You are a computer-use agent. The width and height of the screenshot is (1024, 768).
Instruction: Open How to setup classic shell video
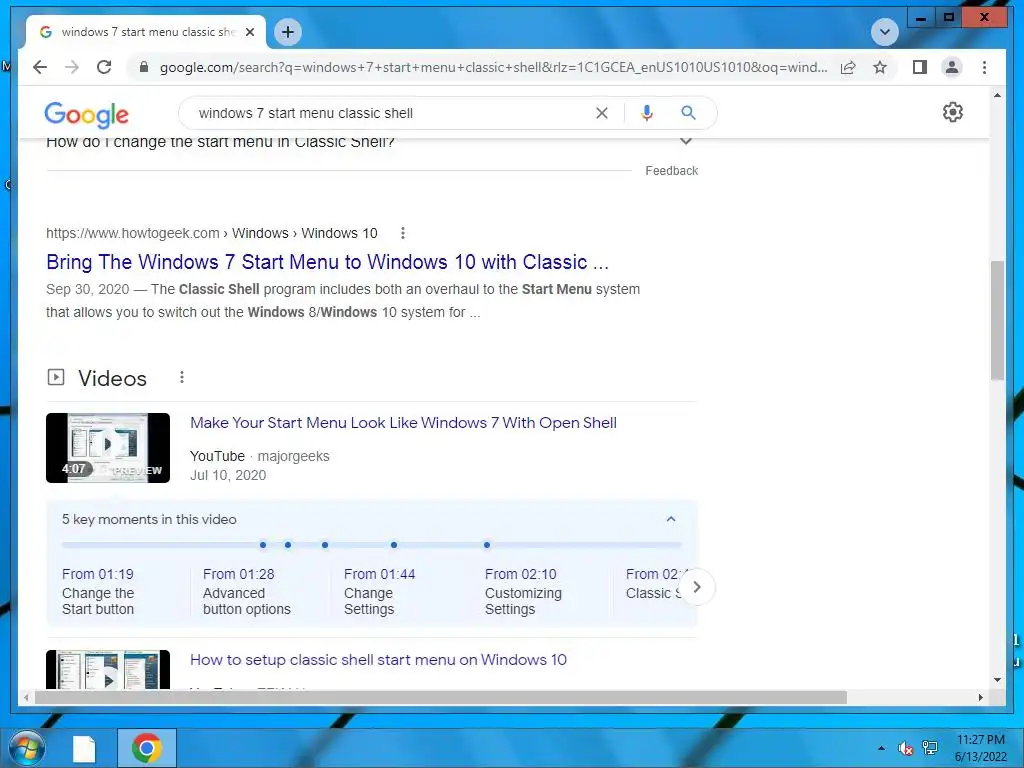(378, 660)
